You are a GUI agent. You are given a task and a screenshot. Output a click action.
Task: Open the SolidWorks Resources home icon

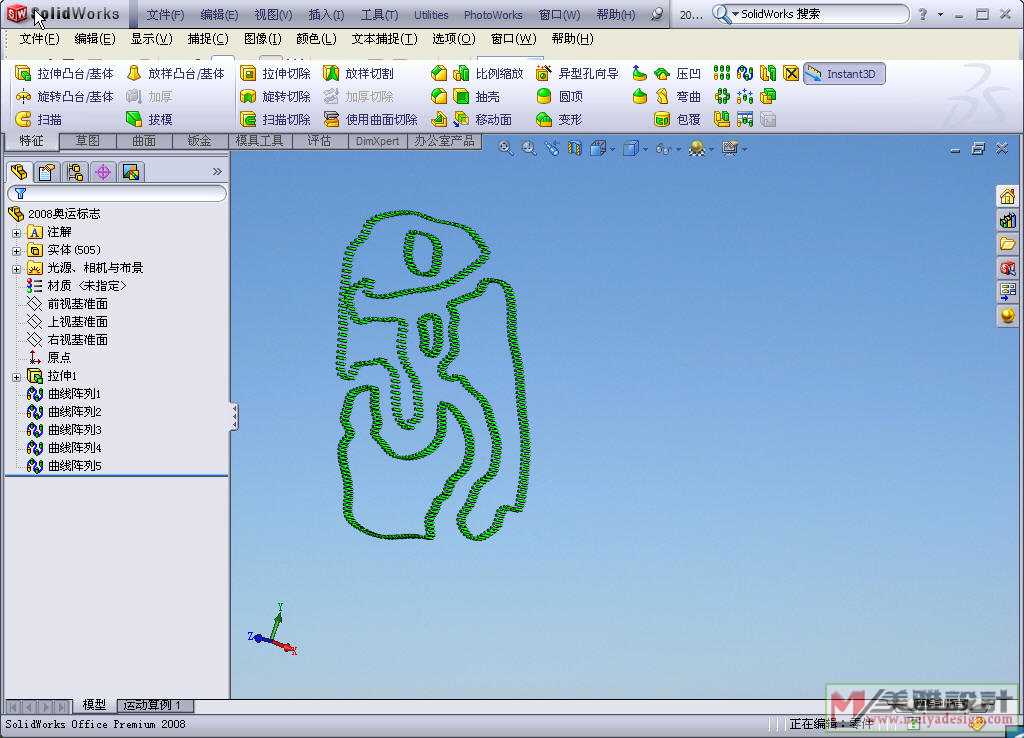(1007, 196)
